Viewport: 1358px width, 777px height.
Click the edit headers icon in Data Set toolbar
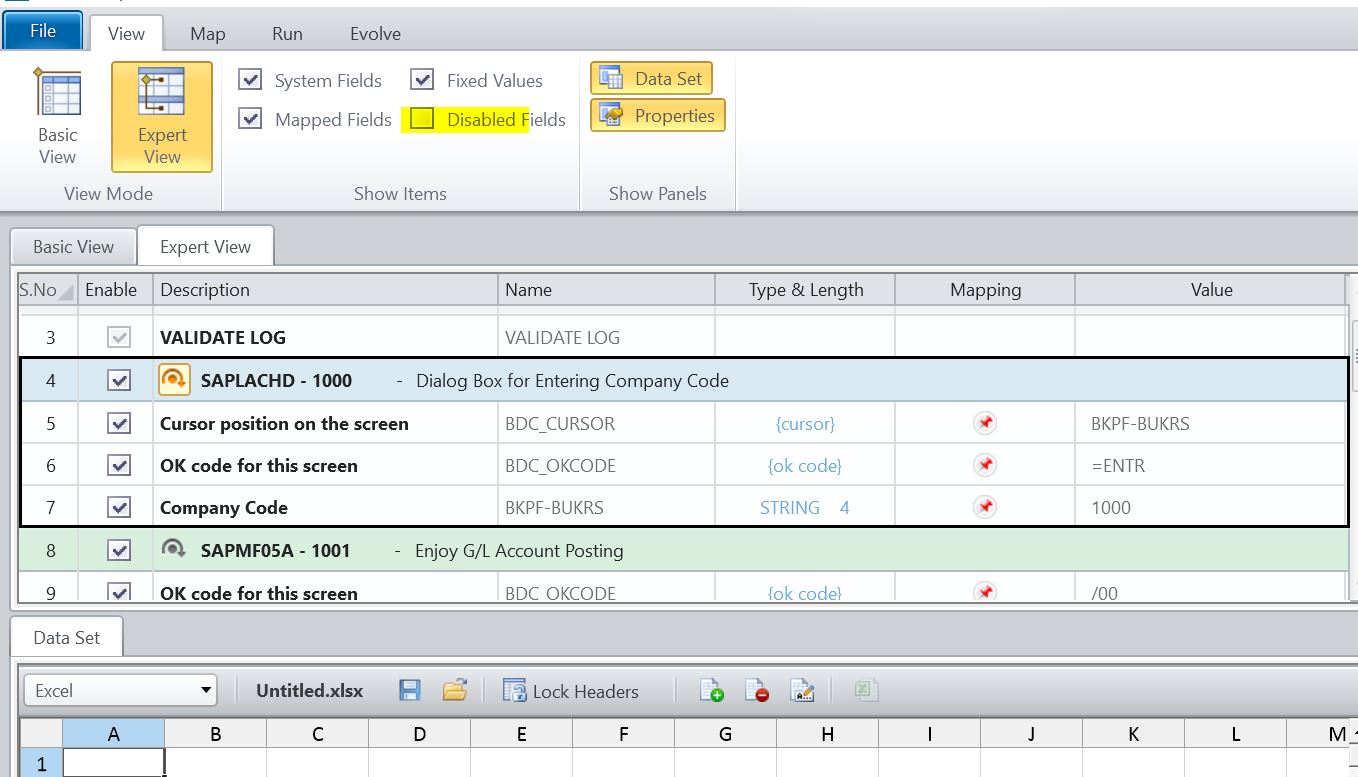(803, 690)
